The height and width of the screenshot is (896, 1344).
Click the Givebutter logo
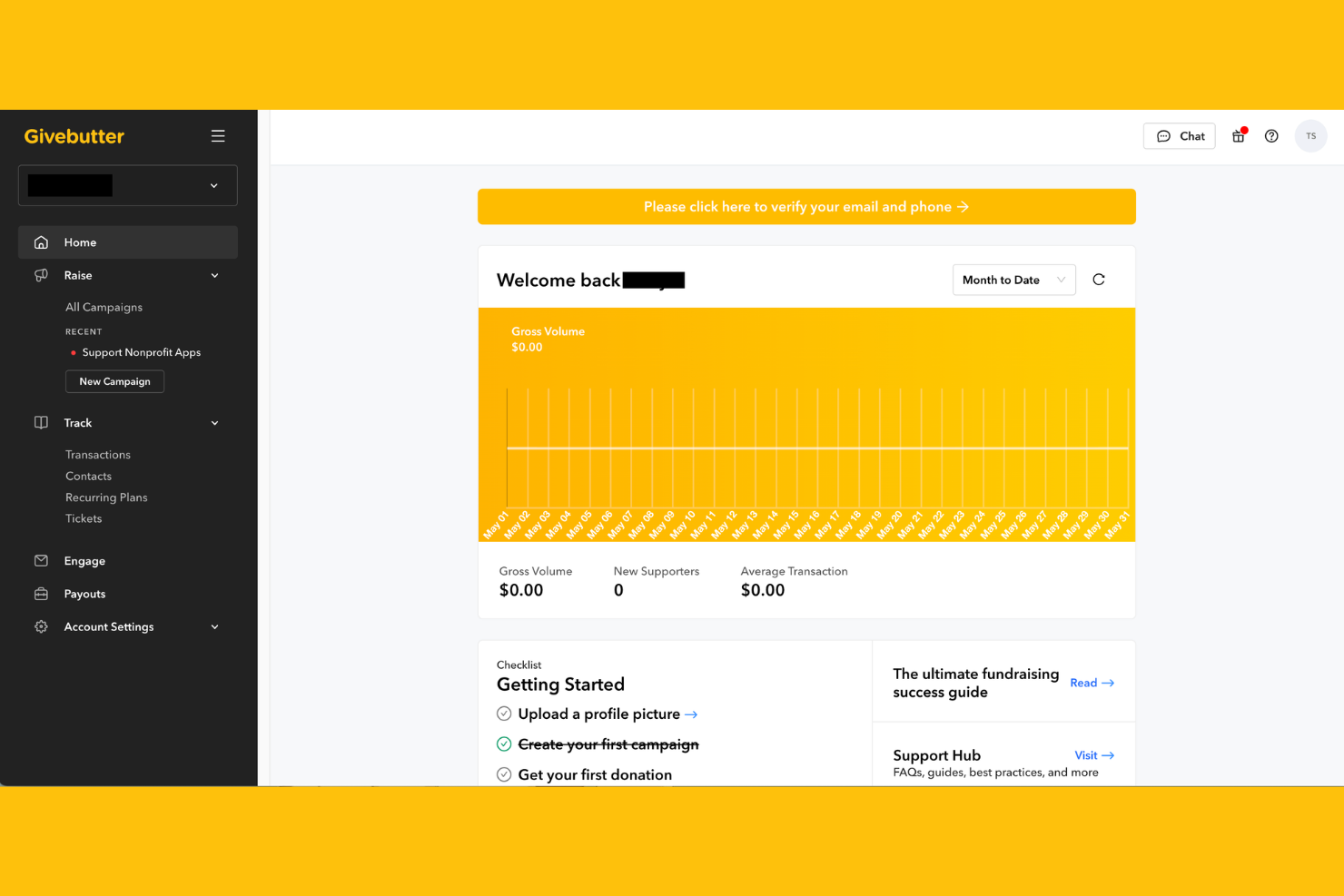point(74,136)
